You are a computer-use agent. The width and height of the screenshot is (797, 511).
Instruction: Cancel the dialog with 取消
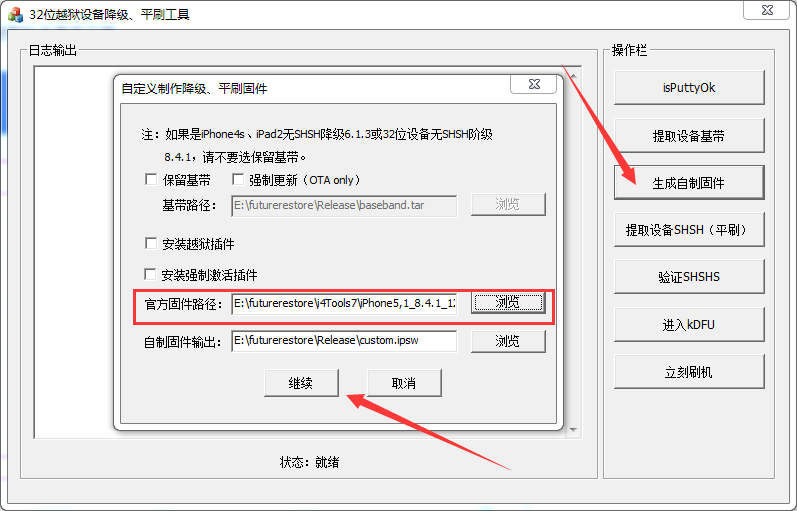pyautogui.click(x=404, y=383)
